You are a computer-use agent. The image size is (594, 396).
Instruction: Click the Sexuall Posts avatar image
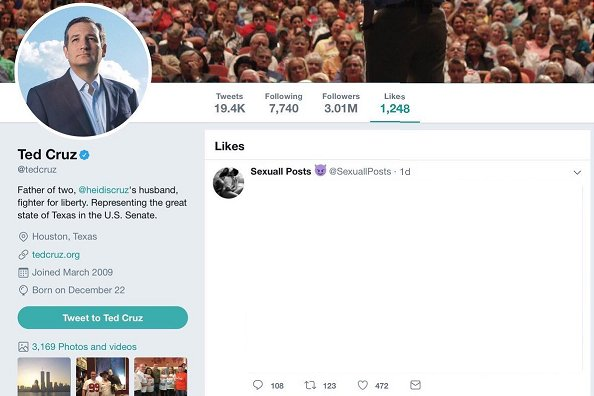tap(228, 183)
